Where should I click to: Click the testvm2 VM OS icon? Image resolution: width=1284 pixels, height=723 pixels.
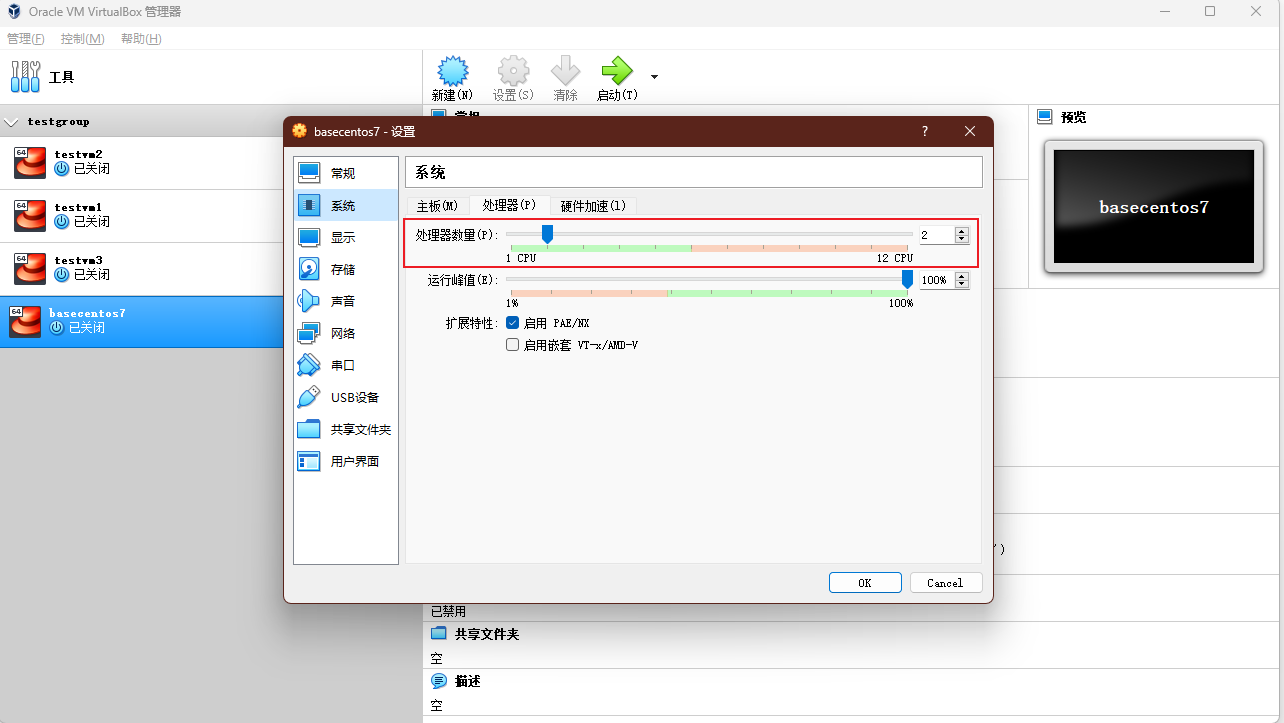click(x=30, y=163)
